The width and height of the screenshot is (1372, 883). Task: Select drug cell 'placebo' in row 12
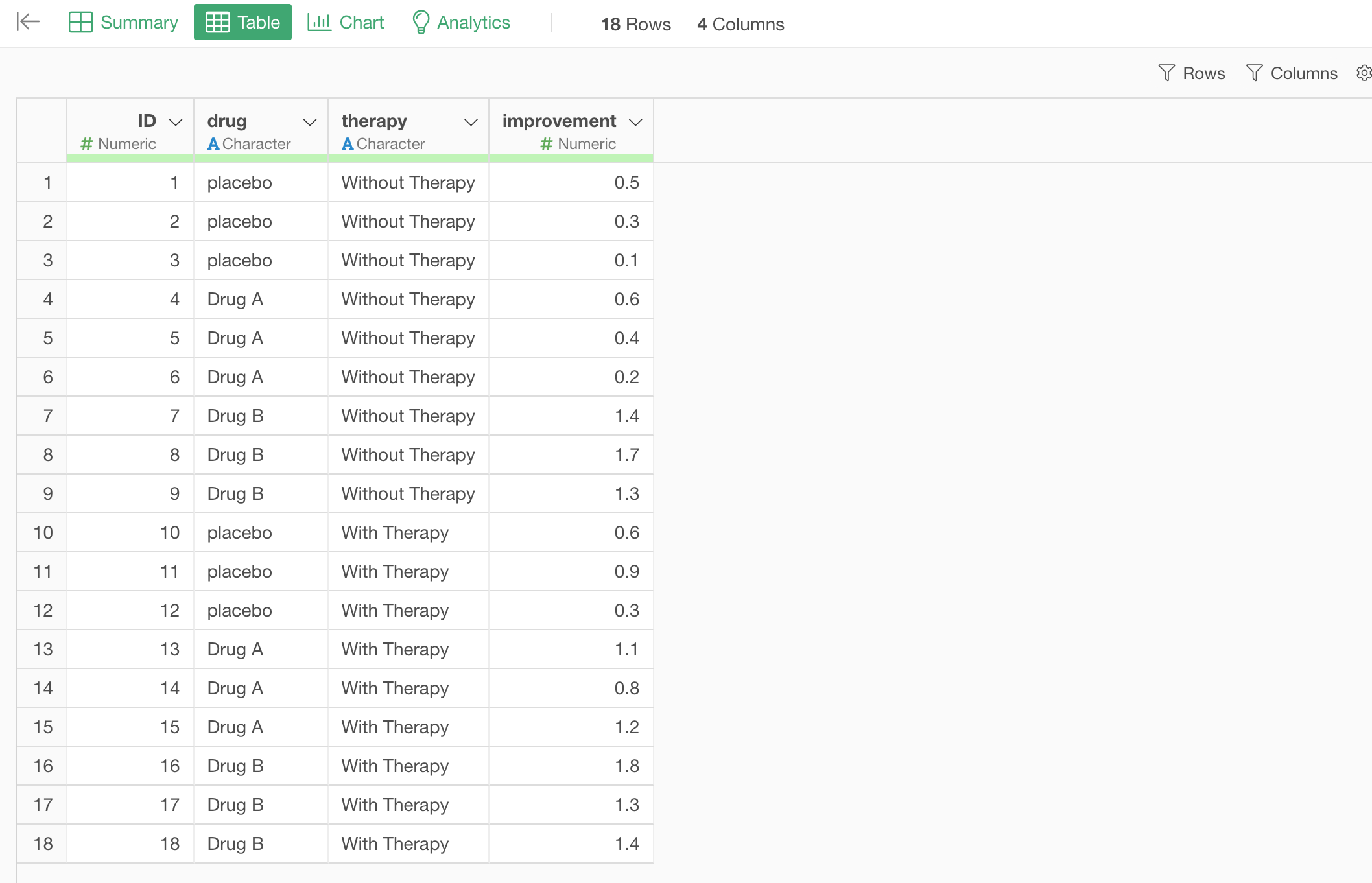click(x=261, y=610)
